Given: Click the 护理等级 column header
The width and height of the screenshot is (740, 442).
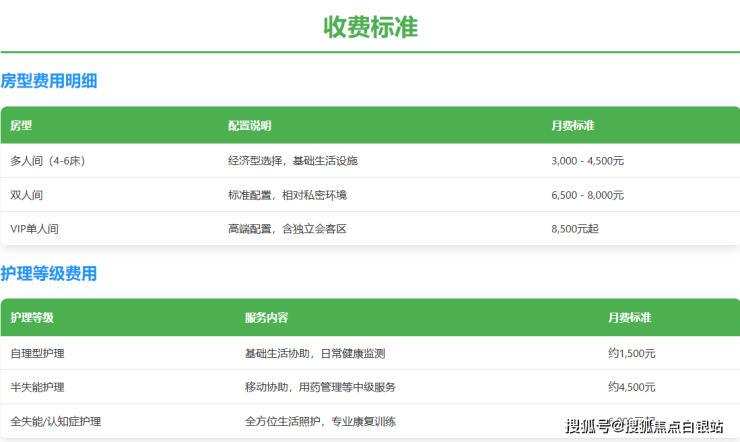Looking at the screenshot, I should click(32, 318).
